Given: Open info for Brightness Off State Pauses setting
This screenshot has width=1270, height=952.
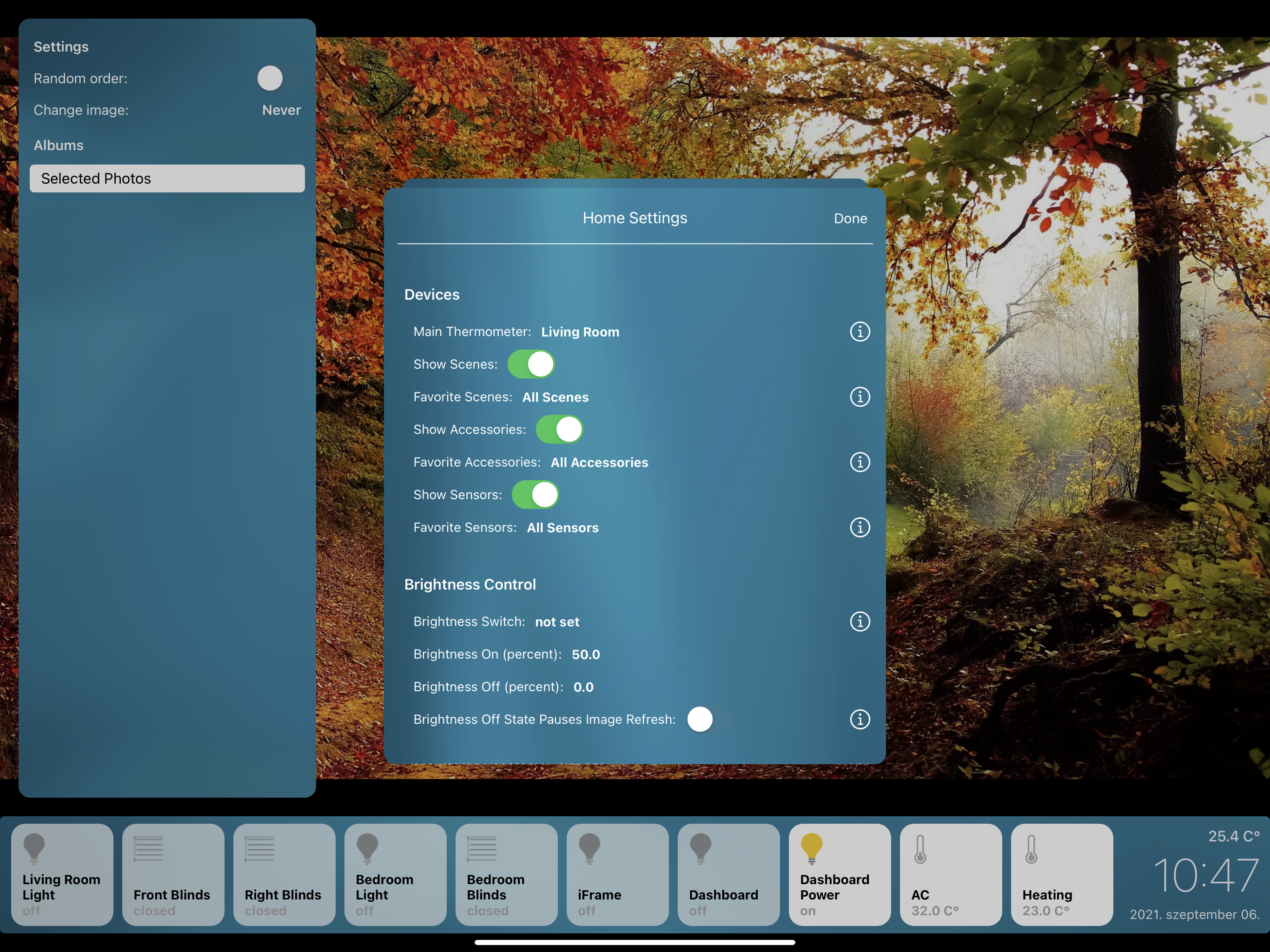Looking at the screenshot, I should point(860,720).
